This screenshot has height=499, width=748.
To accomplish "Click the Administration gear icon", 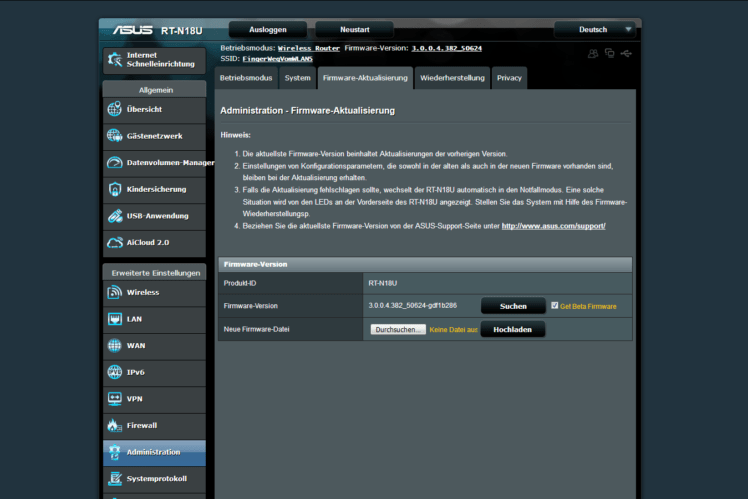I will click(114, 452).
